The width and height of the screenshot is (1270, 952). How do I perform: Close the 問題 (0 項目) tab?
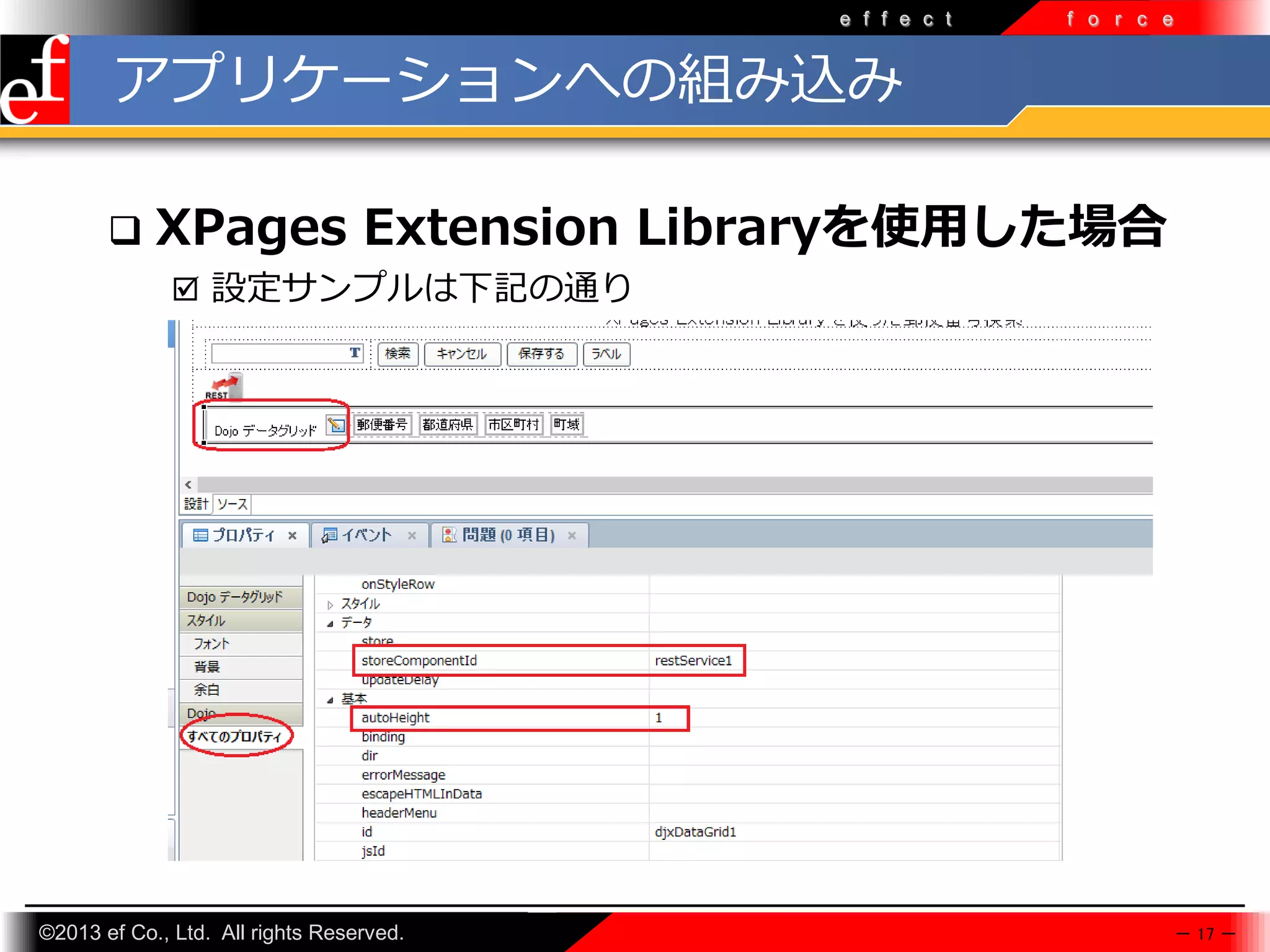click(x=572, y=535)
